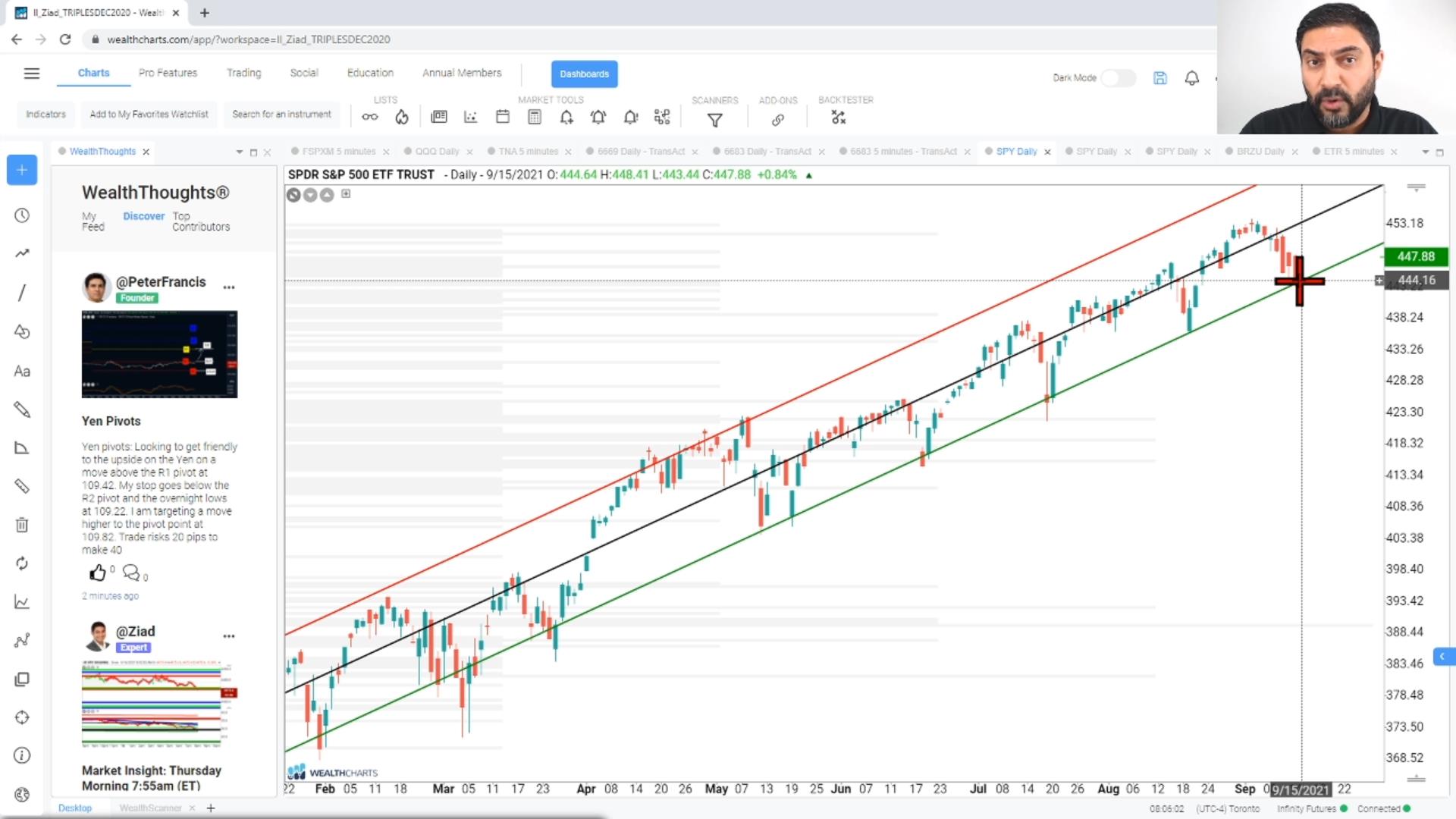Open the Pro Features menu
The width and height of the screenshot is (1456, 819).
pos(168,73)
